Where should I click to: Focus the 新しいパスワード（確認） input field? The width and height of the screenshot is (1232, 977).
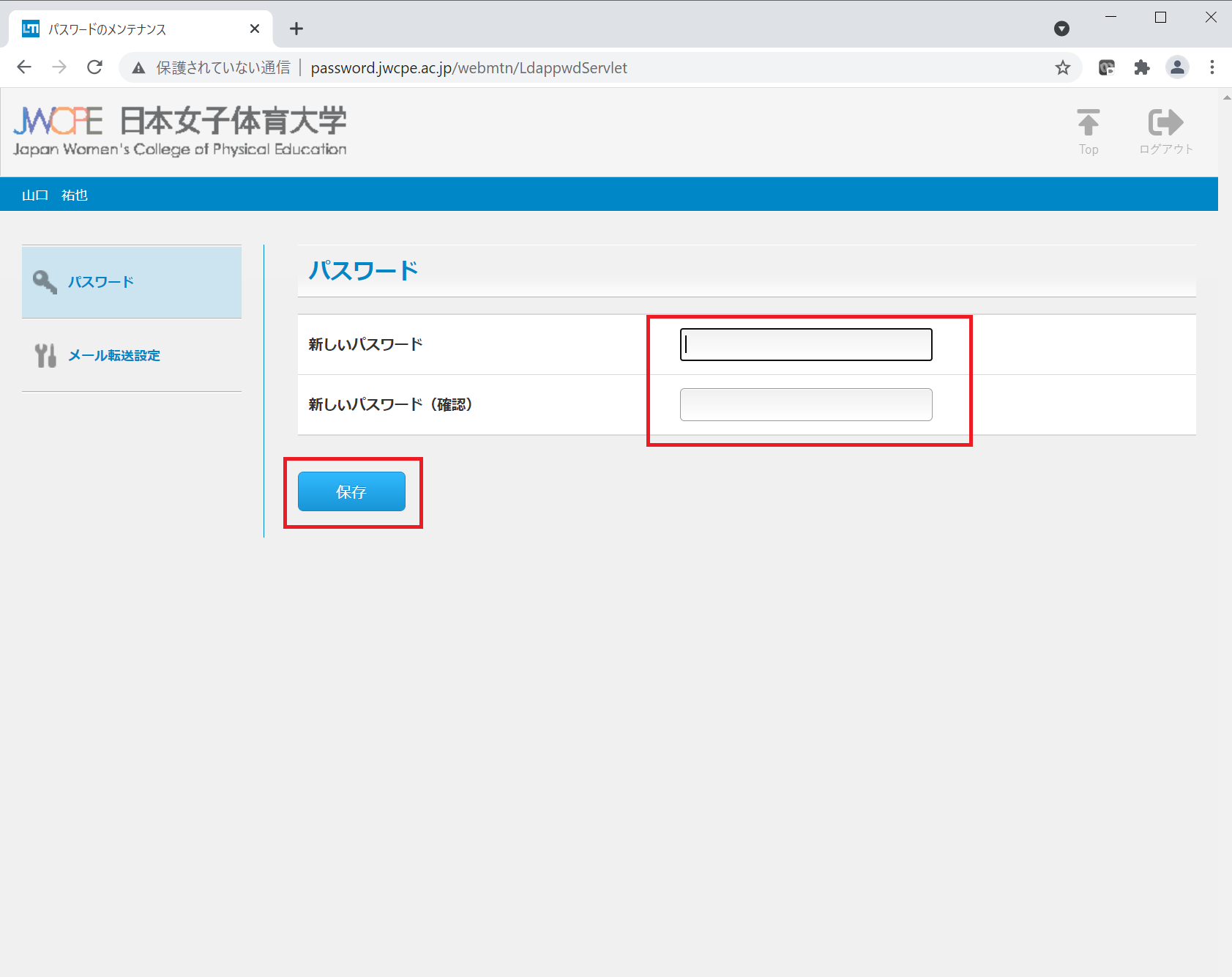click(x=806, y=404)
